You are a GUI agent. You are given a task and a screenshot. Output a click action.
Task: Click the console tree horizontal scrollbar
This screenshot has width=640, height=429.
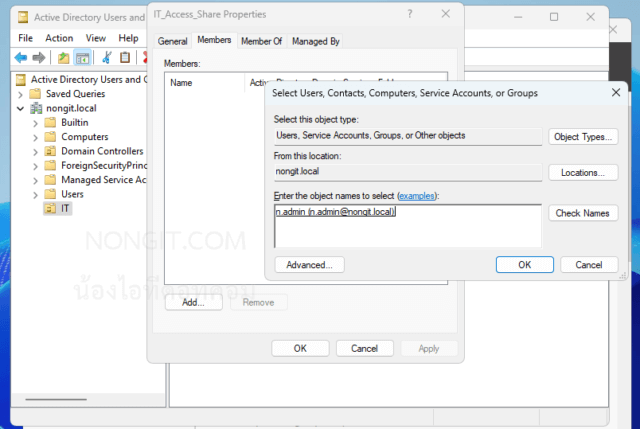coord(56,399)
